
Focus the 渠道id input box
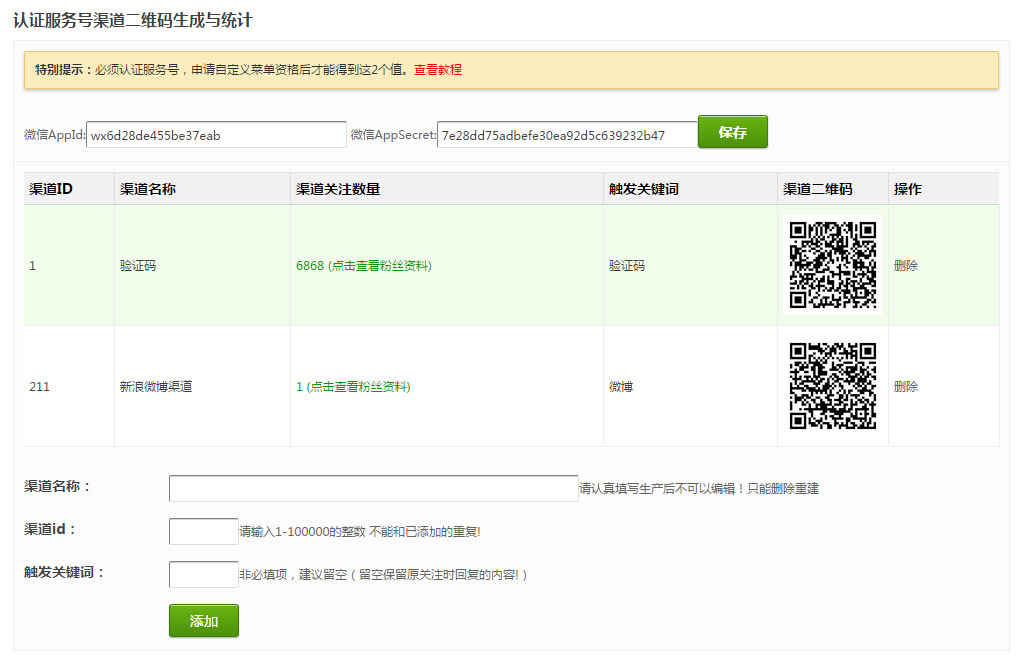click(203, 531)
